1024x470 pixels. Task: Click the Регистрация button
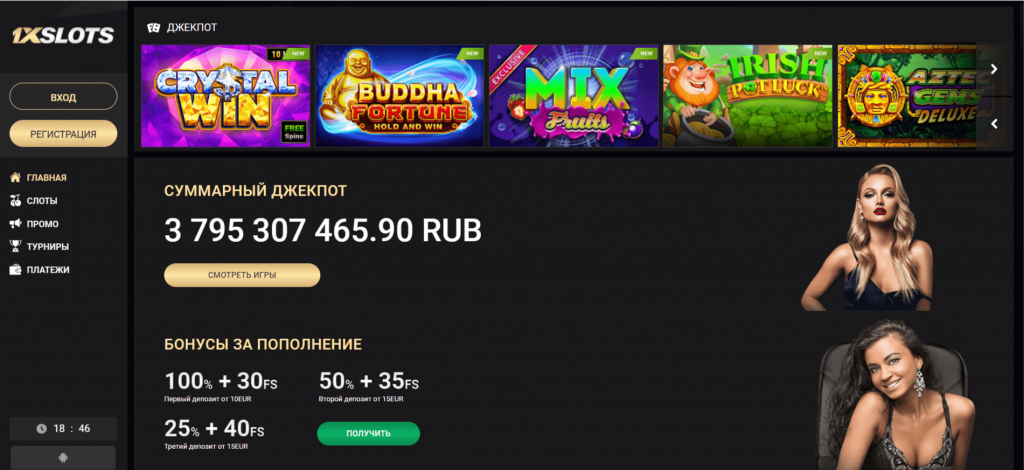point(63,134)
